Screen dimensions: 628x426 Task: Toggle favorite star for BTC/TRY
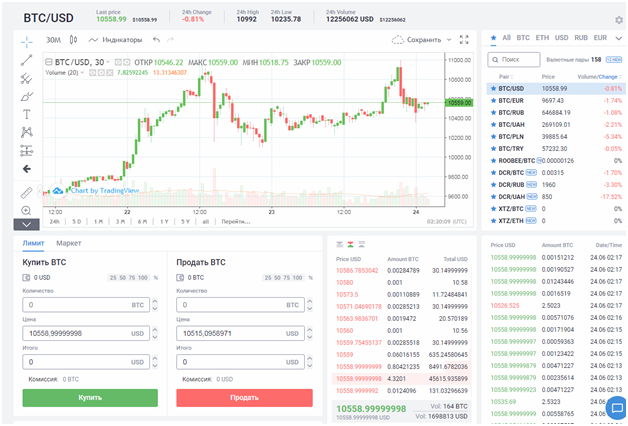pyautogui.click(x=493, y=149)
